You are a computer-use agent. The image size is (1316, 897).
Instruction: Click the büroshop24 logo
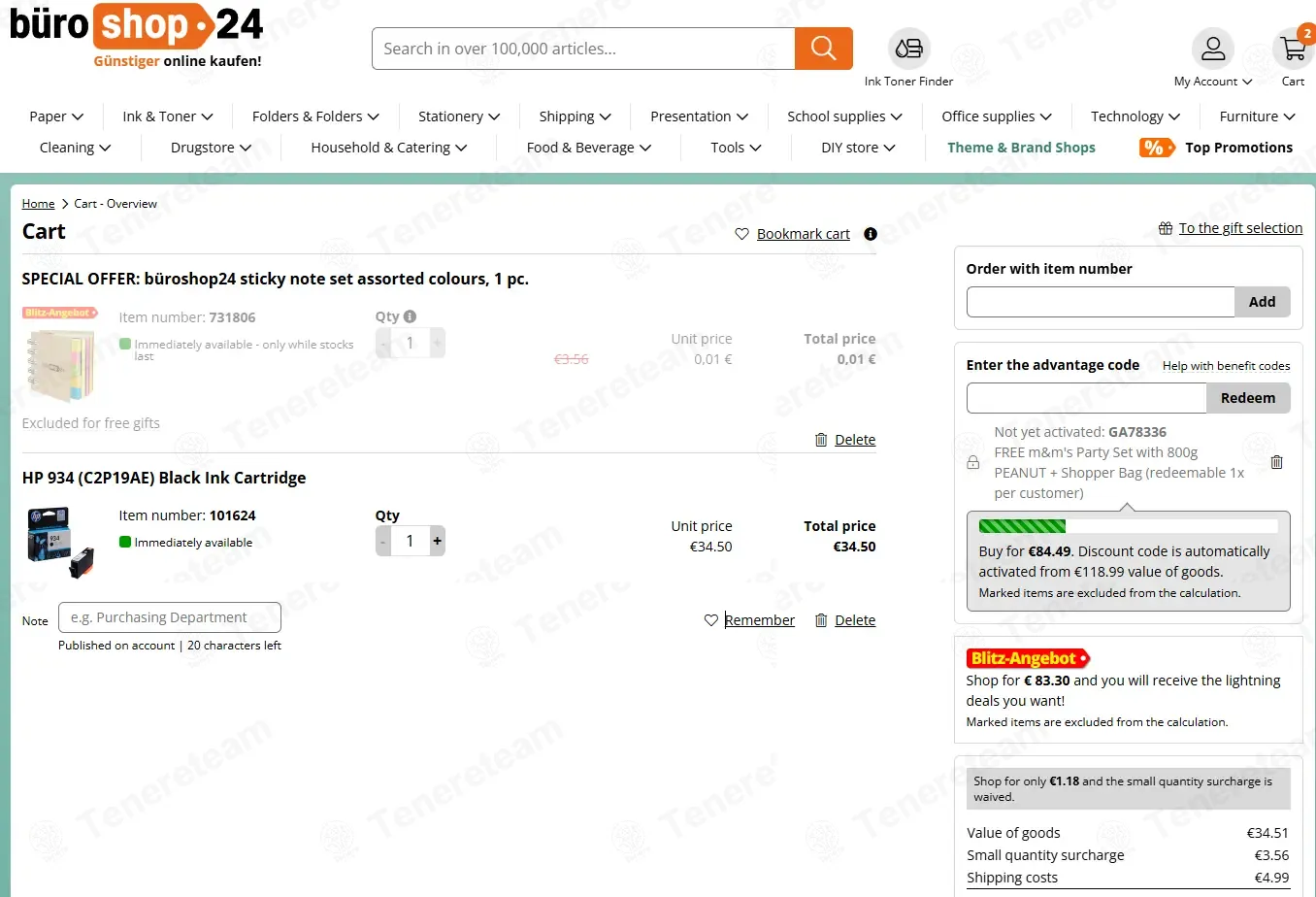pyautogui.click(x=136, y=36)
